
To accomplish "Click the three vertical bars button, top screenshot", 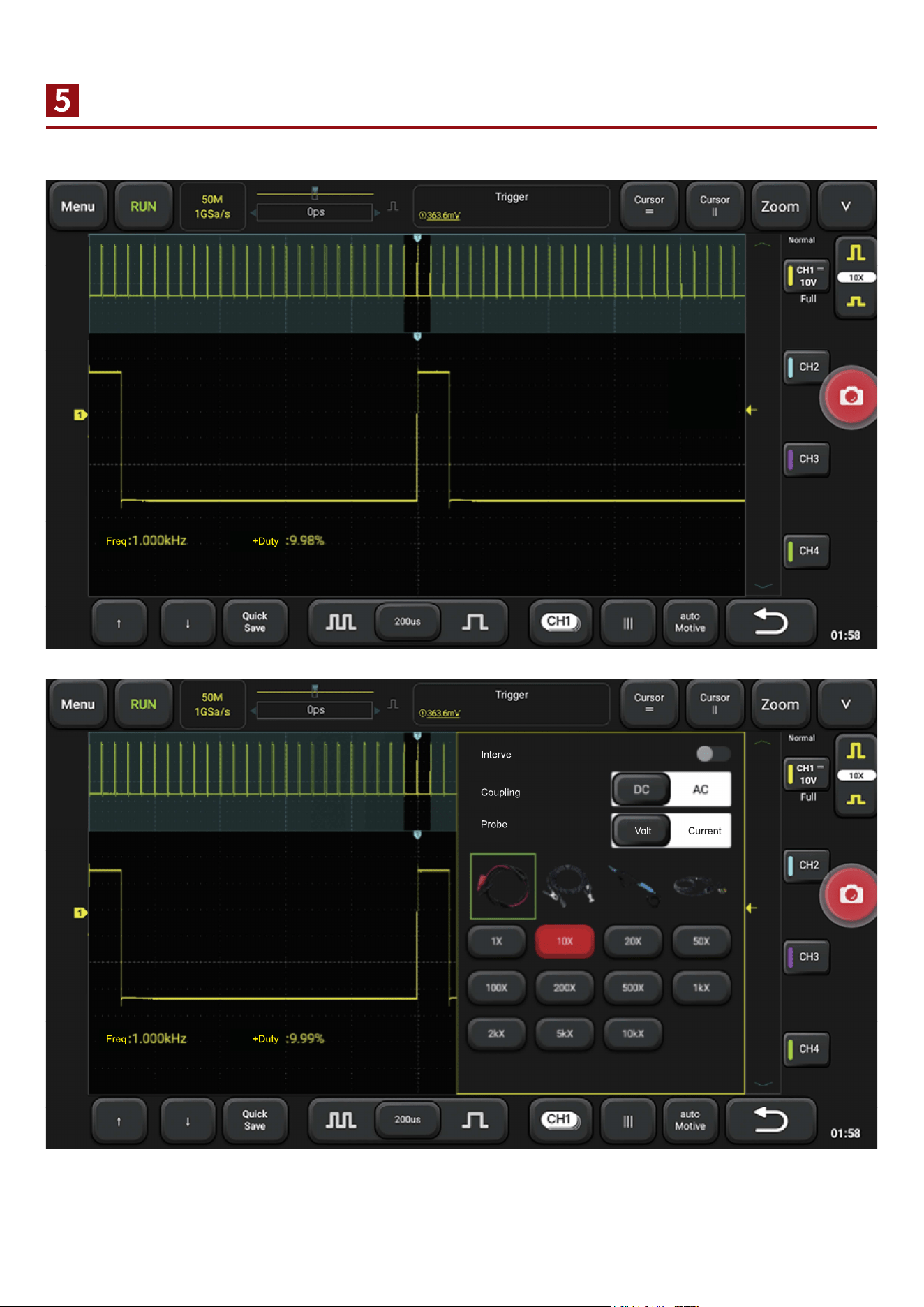I will [x=628, y=623].
